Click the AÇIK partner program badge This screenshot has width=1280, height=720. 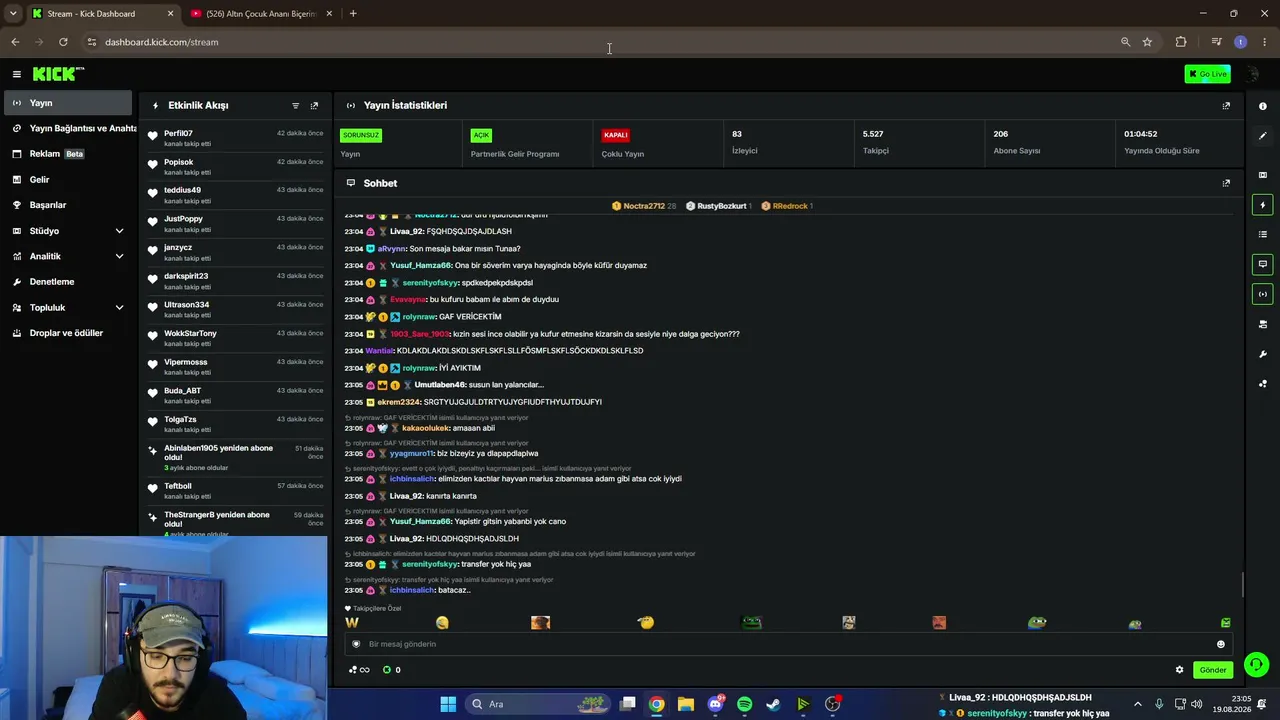pyautogui.click(x=481, y=135)
